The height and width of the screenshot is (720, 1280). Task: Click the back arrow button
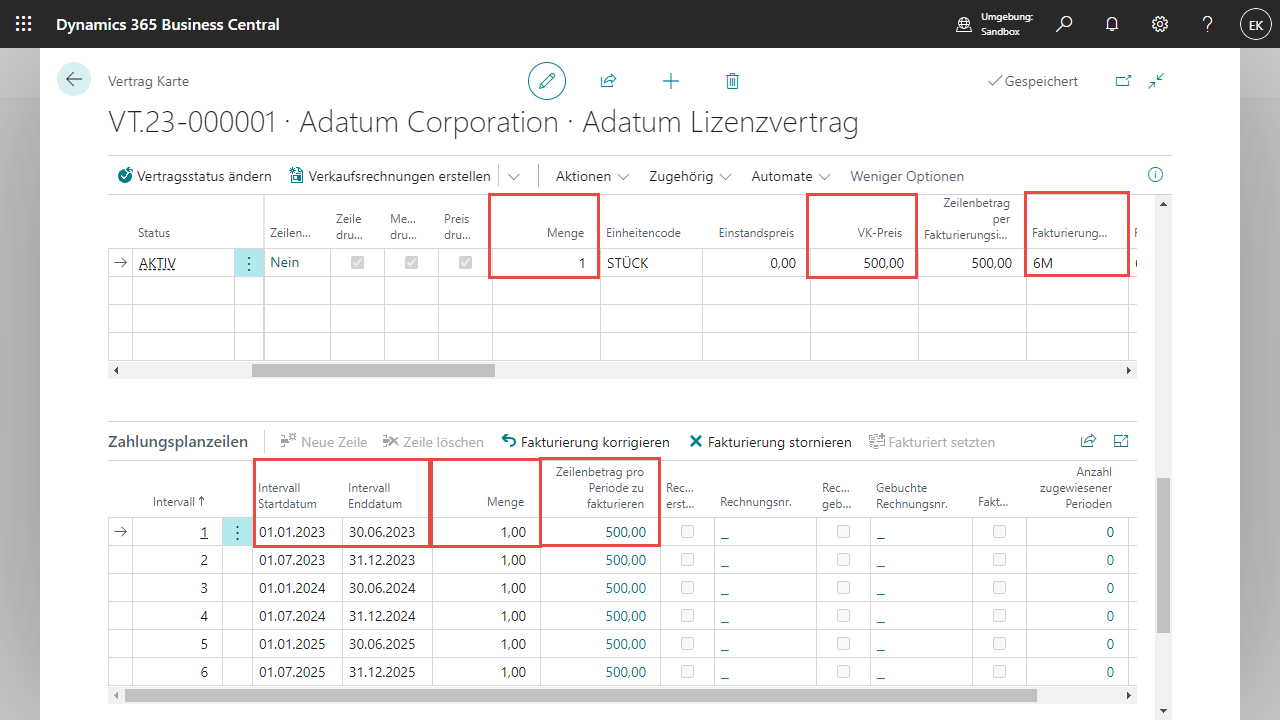[74, 79]
